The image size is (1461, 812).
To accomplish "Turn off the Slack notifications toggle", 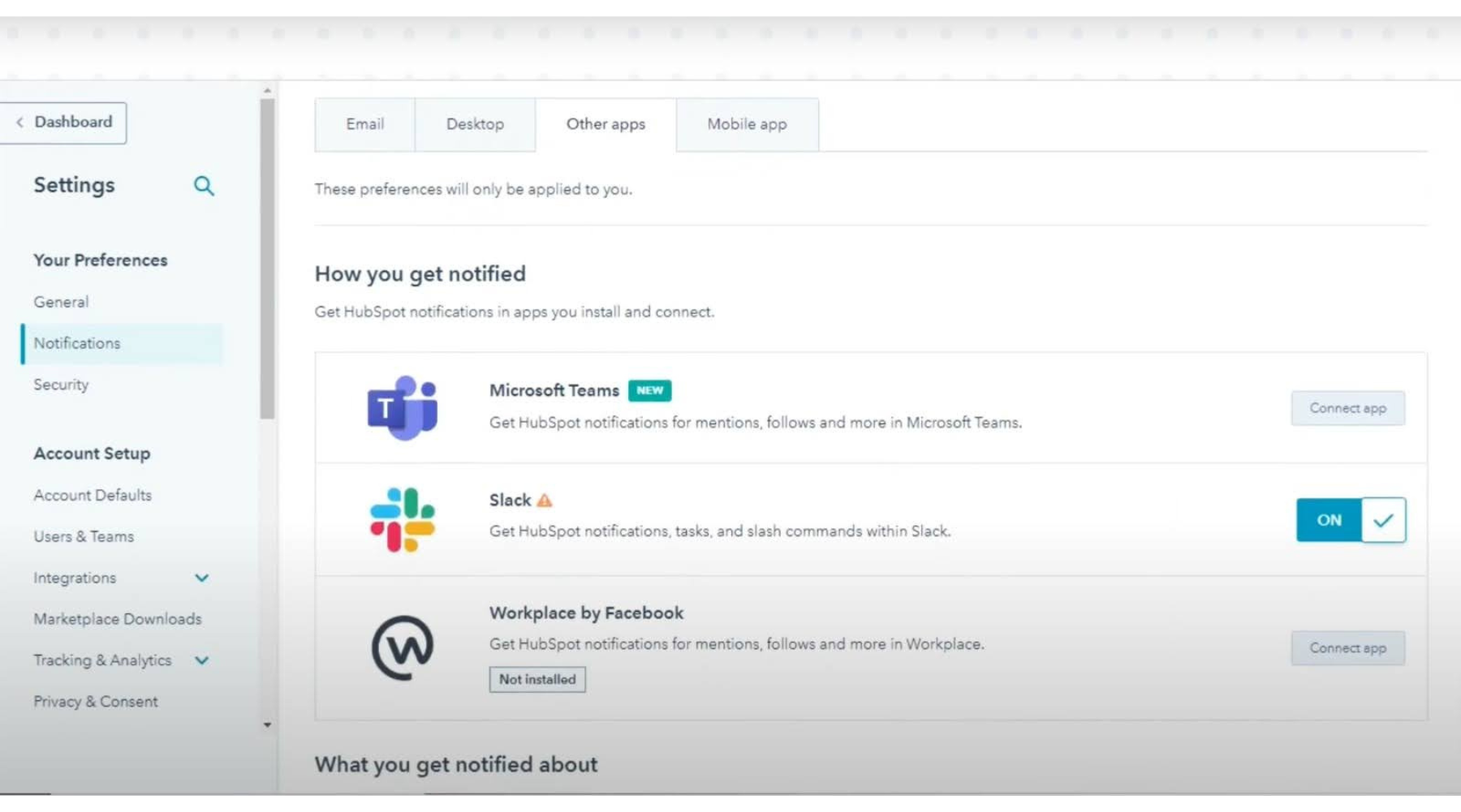I will [1351, 520].
